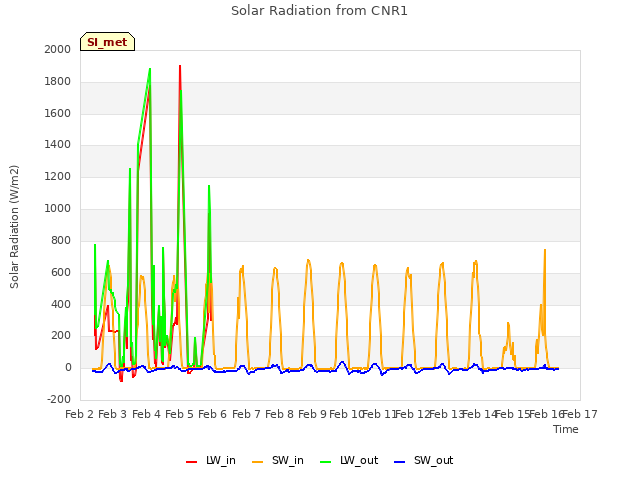Click the Feb 9 x-axis label
The width and height of the screenshot is (640, 480).
[x=312, y=414]
